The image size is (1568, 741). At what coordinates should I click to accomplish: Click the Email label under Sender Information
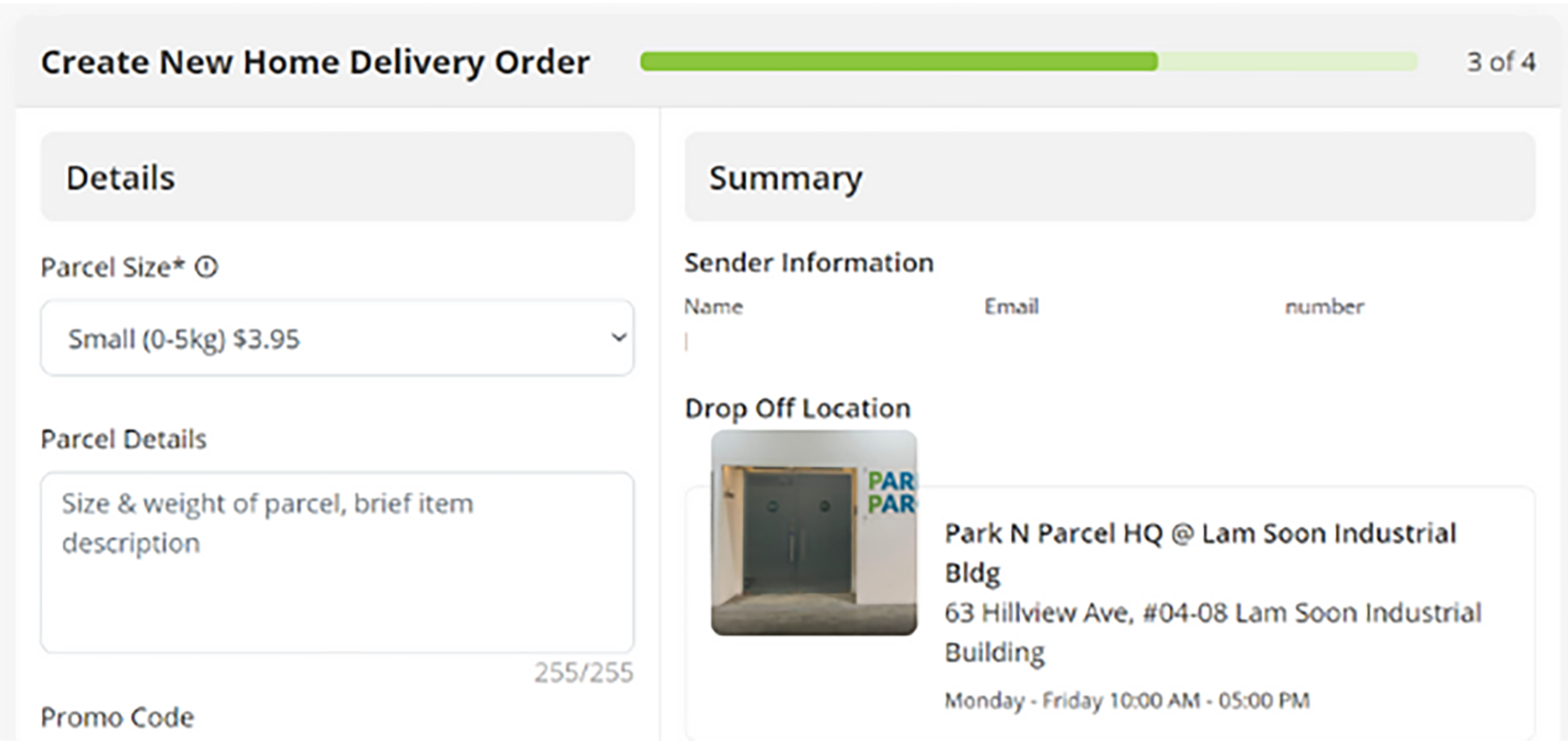point(1011,306)
